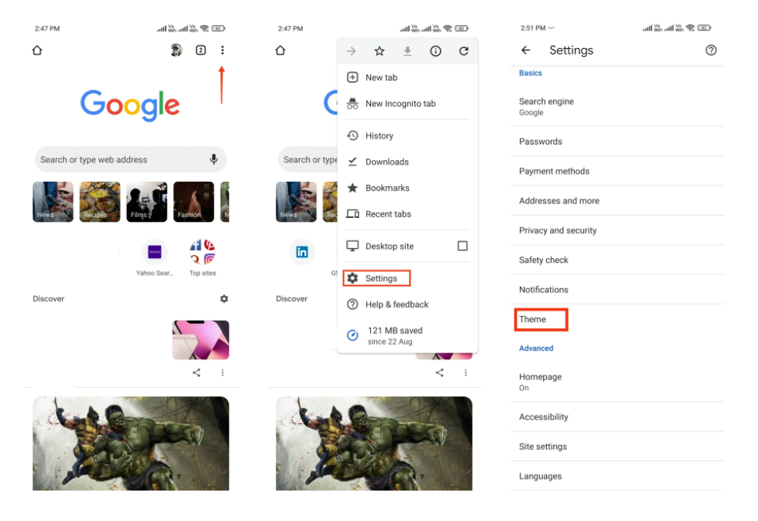Tap the share icon under the pink article thumbnail

coord(196,373)
